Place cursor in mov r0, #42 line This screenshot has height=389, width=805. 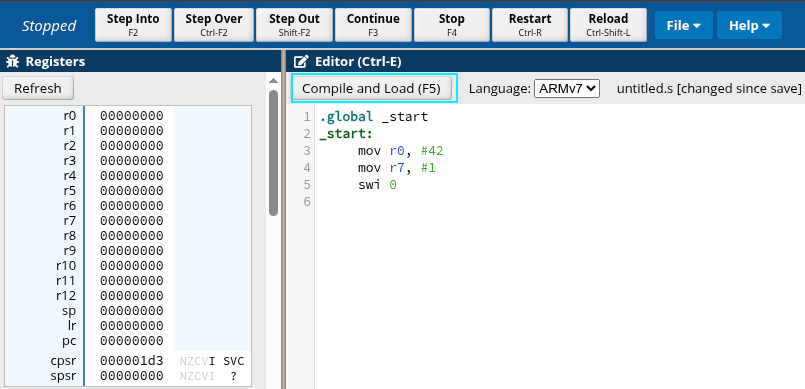tap(400, 151)
